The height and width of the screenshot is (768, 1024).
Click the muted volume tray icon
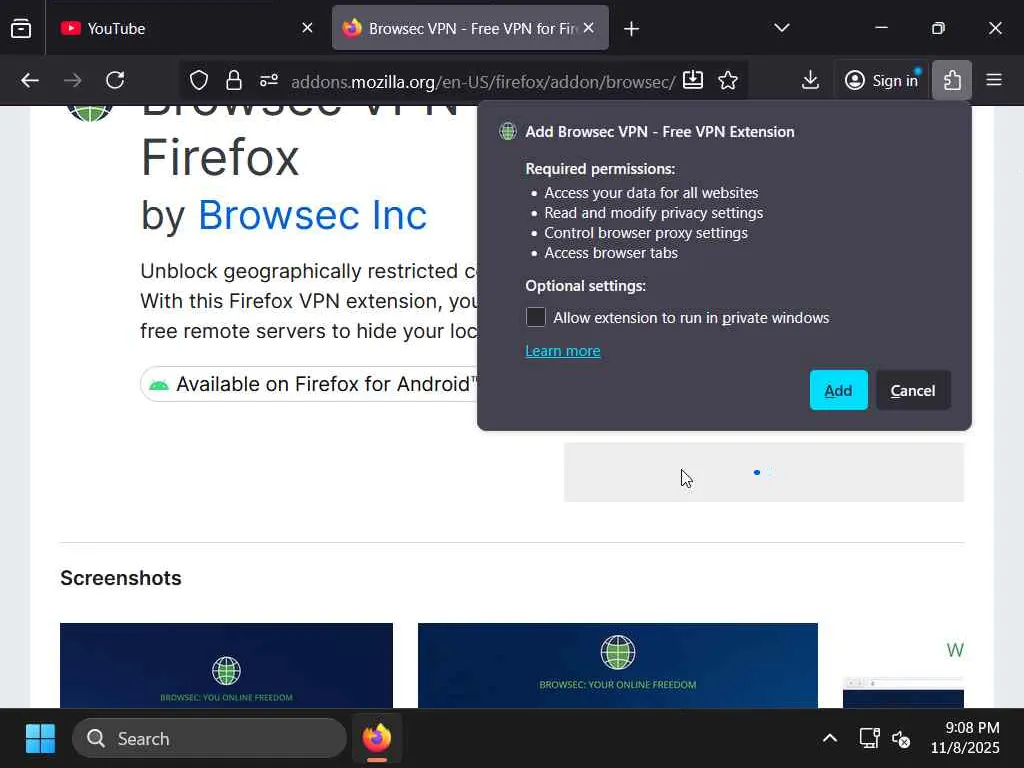point(901,739)
